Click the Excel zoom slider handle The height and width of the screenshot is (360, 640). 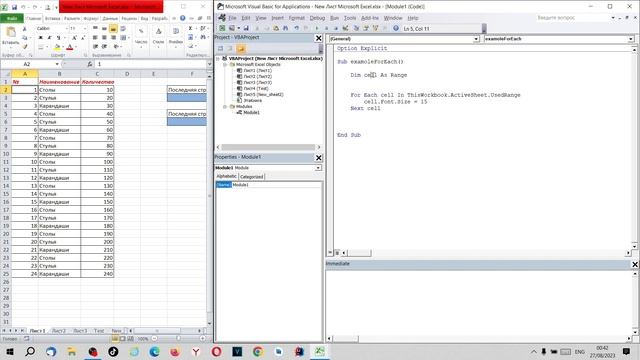point(178,338)
